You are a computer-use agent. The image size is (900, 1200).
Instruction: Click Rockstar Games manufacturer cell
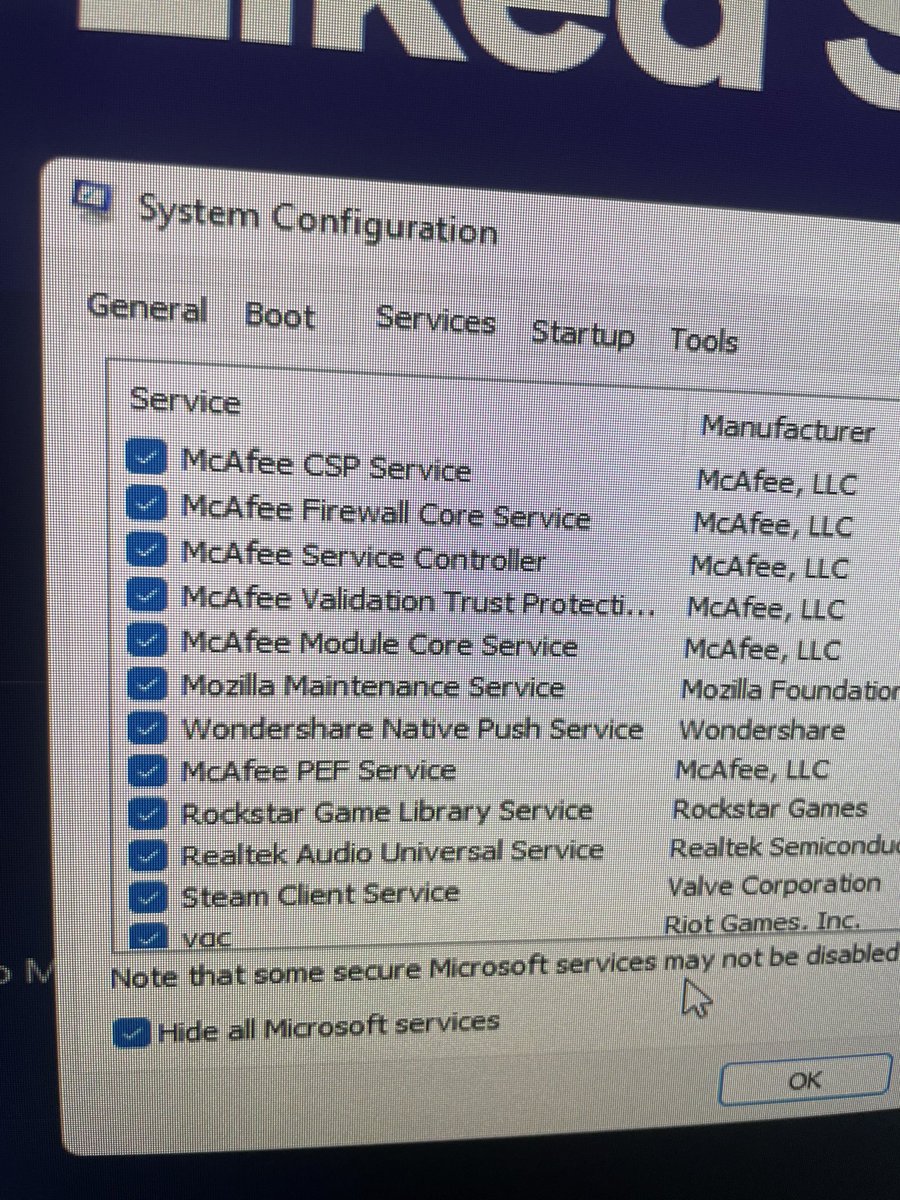point(769,808)
